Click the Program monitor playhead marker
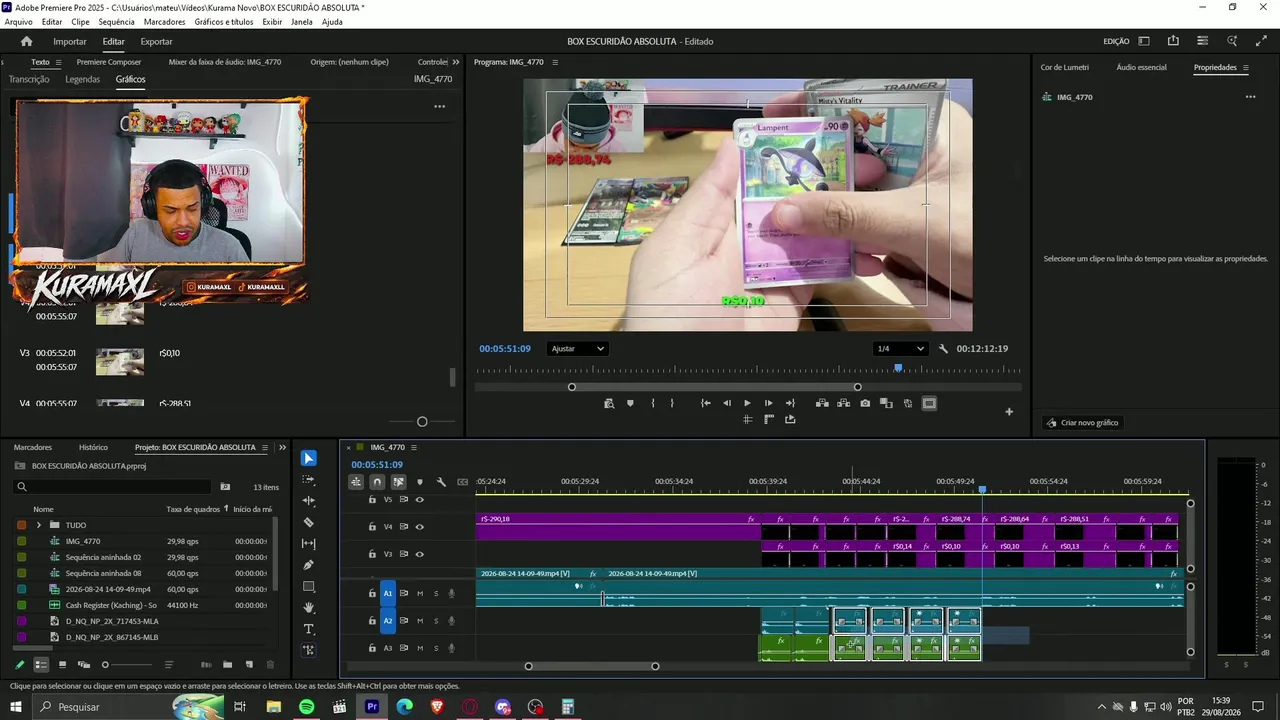 tap(898, 368)
